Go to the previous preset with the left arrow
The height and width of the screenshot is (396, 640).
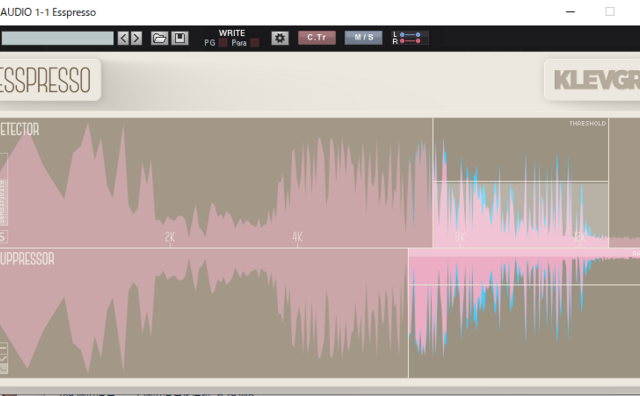pyautogui.click(x=123, y=38)
